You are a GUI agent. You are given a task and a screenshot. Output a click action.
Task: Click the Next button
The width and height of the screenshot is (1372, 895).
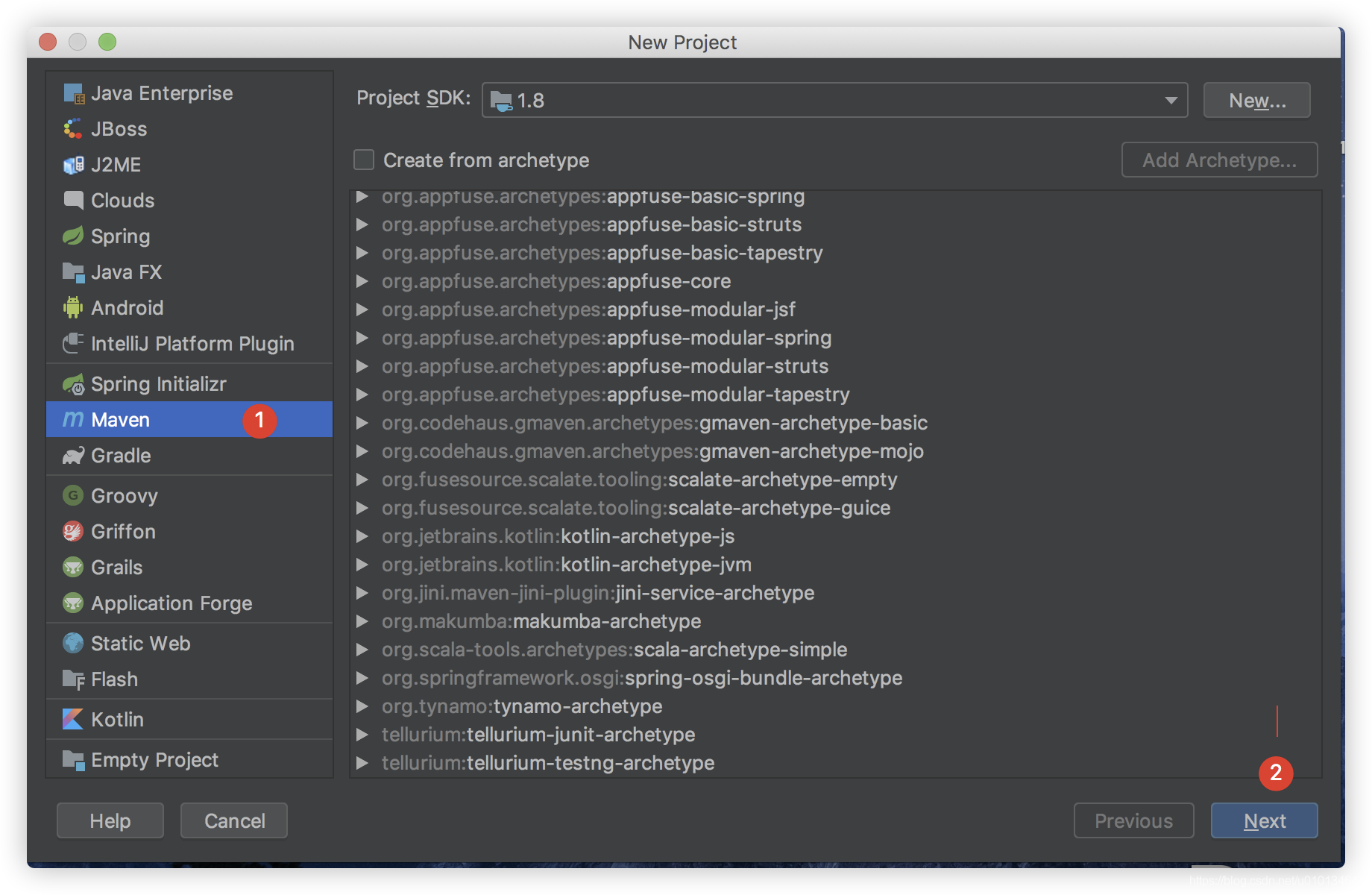[1265, 820]
